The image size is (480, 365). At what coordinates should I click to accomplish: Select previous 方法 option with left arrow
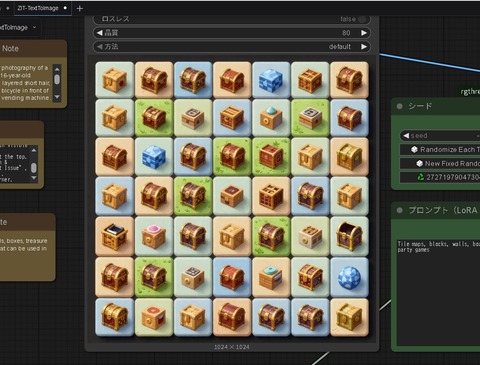click(x=99, y=47)
